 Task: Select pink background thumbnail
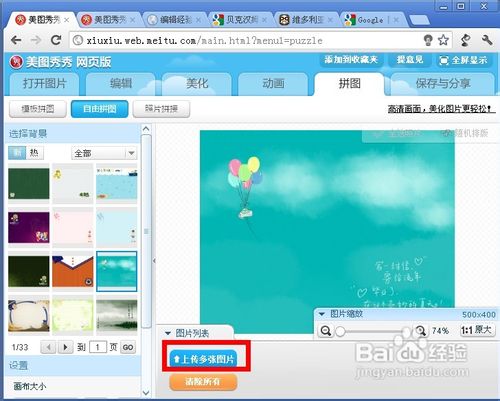click(73, 227)
